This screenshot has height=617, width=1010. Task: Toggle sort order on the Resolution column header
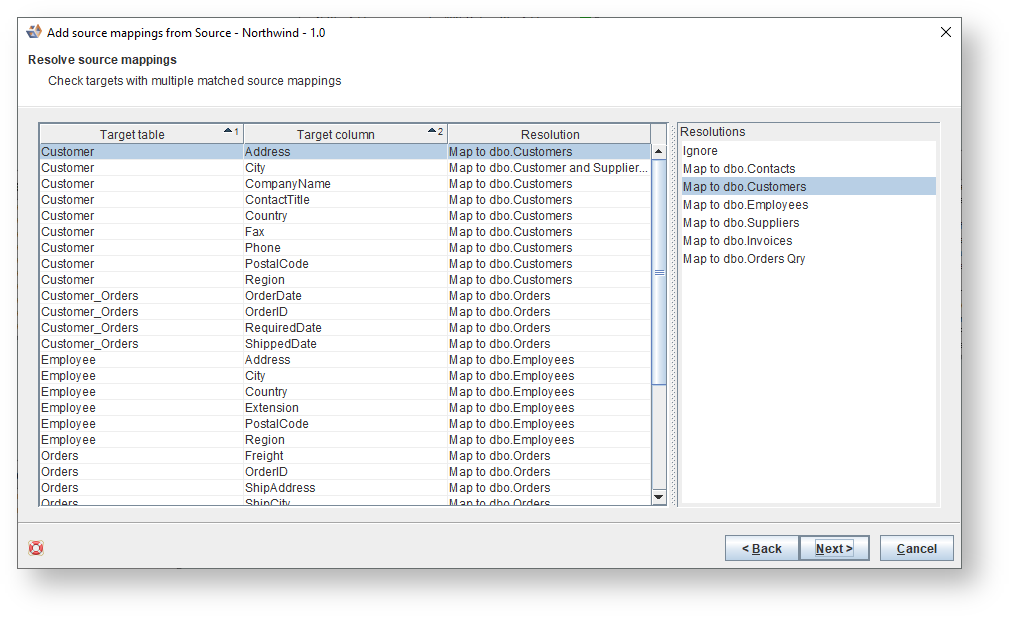[550, 133]
